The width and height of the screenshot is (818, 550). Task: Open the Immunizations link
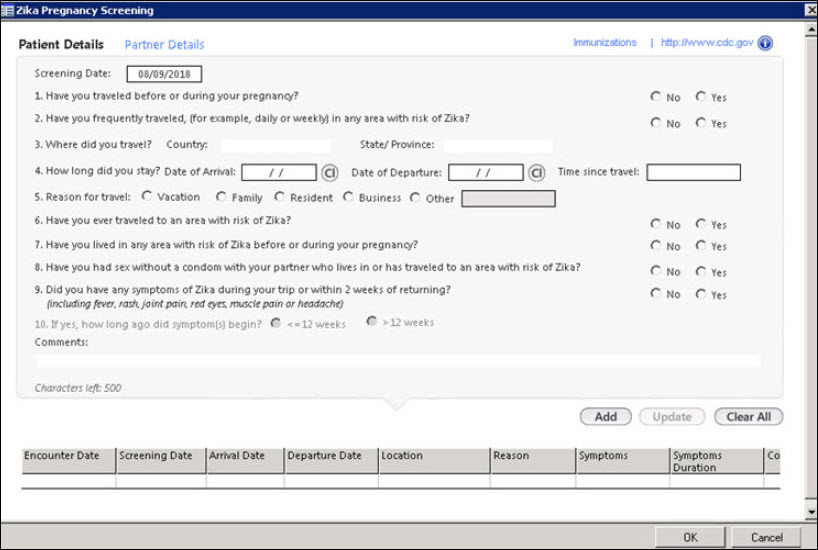point(605,42)
